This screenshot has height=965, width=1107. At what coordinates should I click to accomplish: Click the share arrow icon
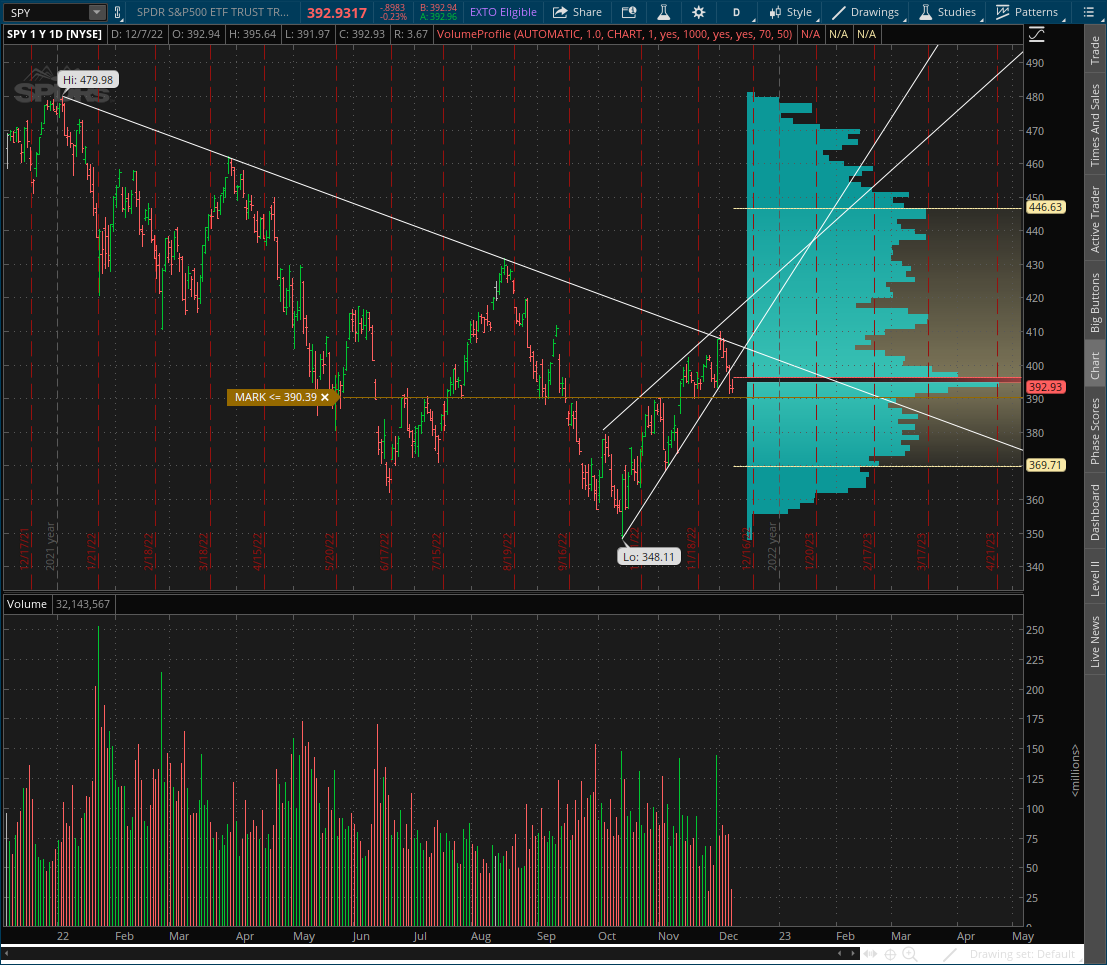pyautogui.click(x=560, y=12)
